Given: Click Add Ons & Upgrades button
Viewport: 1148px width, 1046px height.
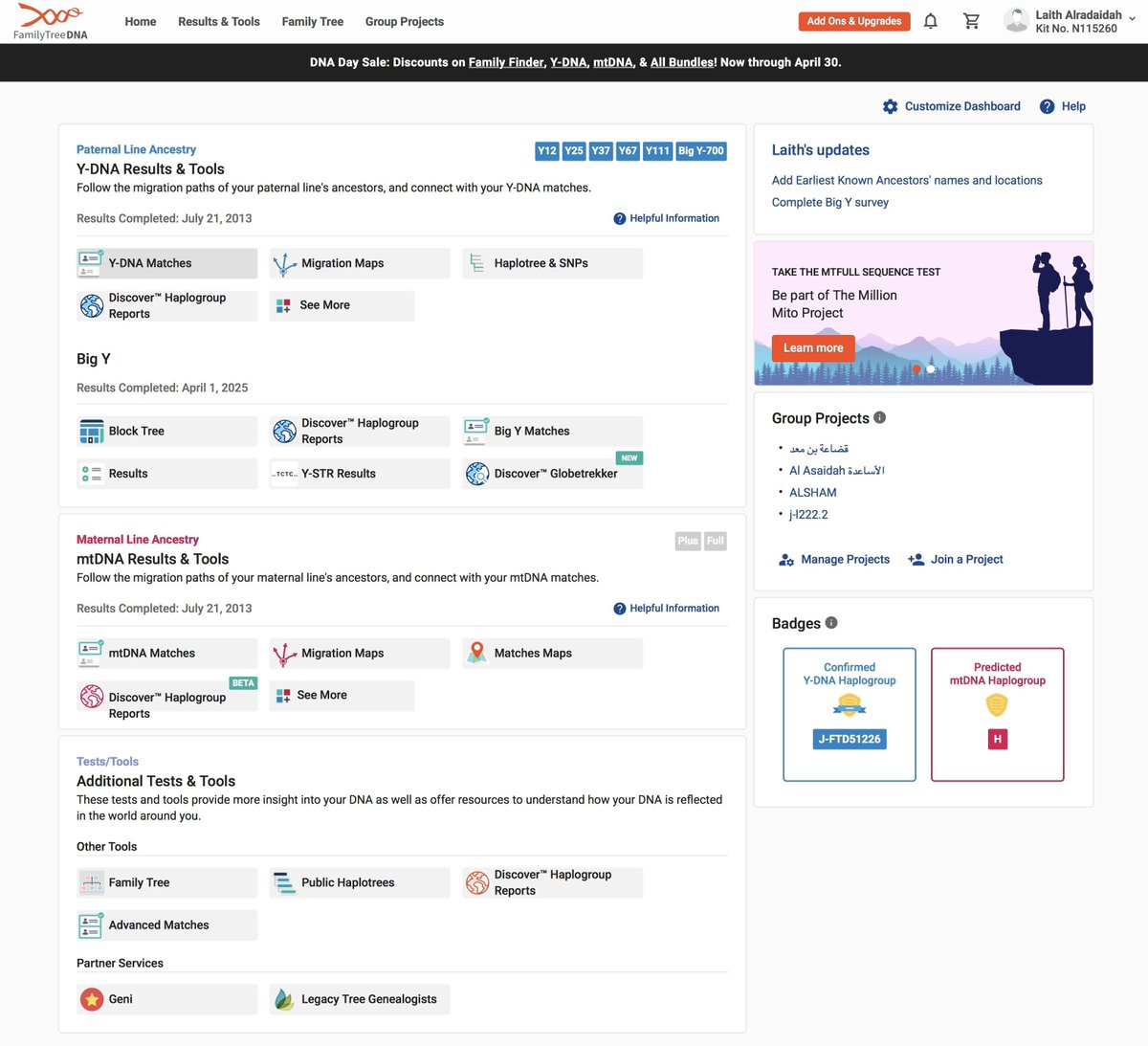Looking at the screenshot, I should click(854, 21).
